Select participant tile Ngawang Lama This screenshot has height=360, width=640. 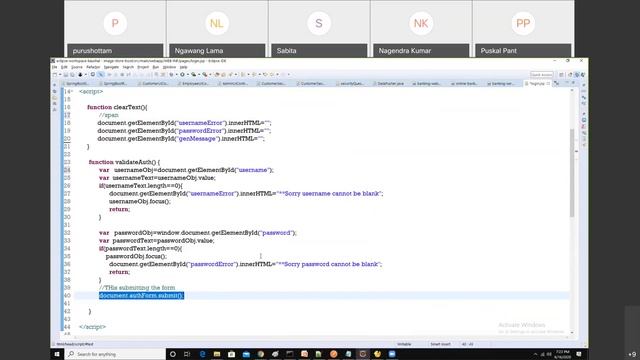[x=217, y=29]
